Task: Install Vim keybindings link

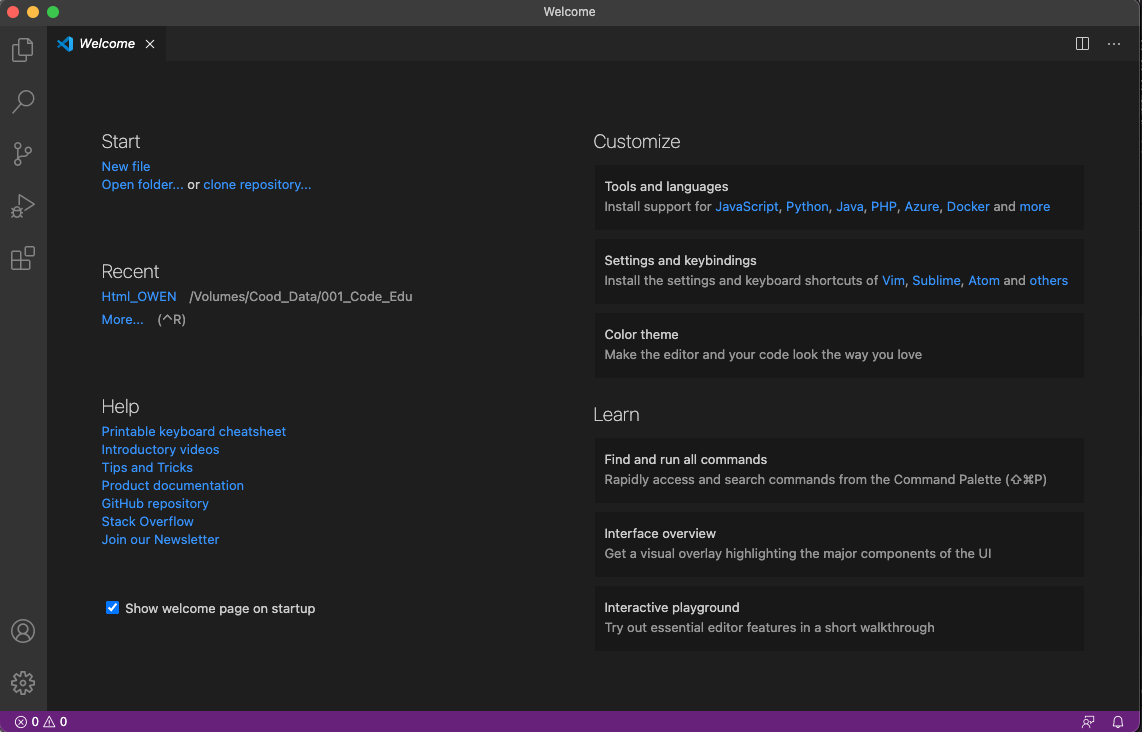Action: tap(893, 280)
